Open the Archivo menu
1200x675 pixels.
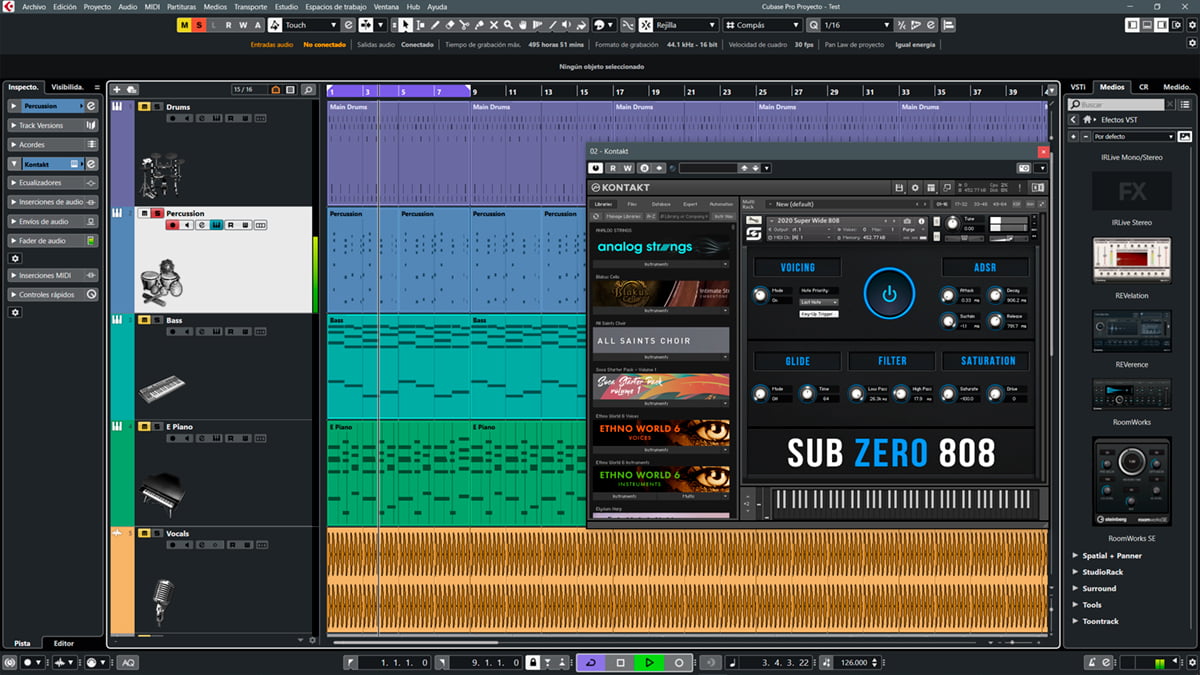click(33, 6)
